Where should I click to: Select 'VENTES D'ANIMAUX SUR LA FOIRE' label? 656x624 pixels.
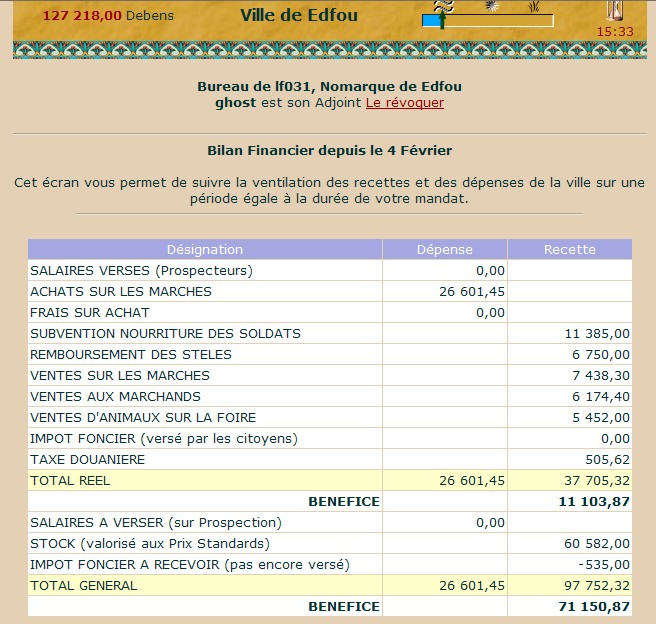(143, 417)
